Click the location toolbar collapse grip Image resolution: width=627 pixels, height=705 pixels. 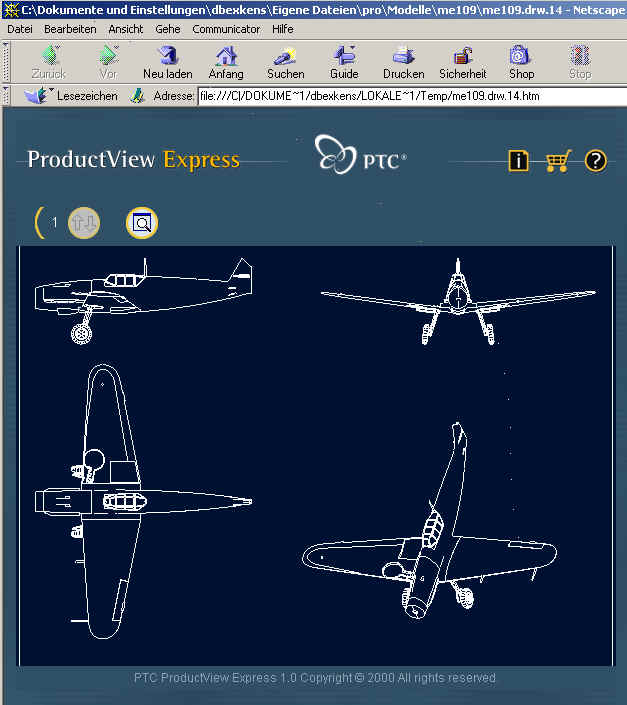click(6, 96)
